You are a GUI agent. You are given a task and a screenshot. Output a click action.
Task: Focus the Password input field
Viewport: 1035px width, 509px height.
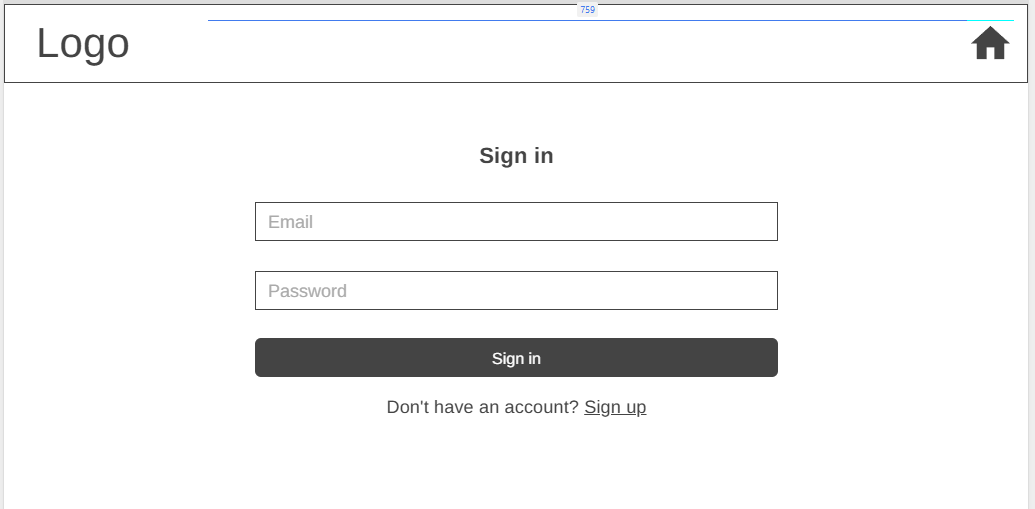[516, 291]
